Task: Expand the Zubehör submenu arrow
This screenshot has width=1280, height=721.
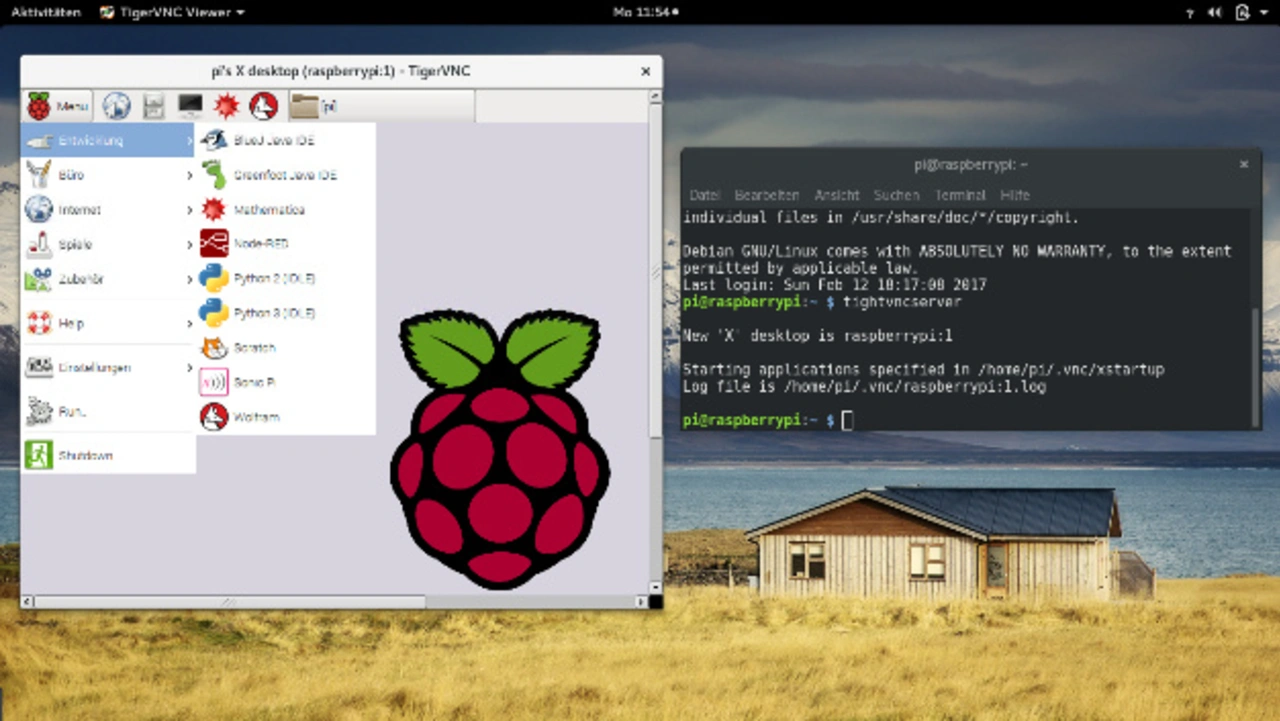Action: click(189, 279)
